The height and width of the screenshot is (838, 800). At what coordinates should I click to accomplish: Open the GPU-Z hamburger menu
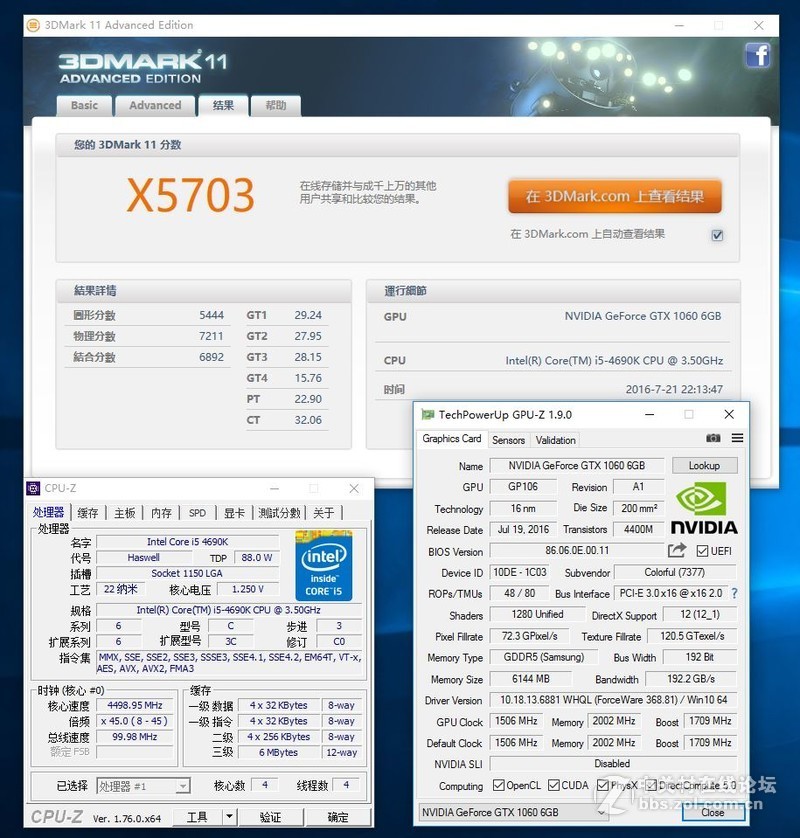pos(737,438)
